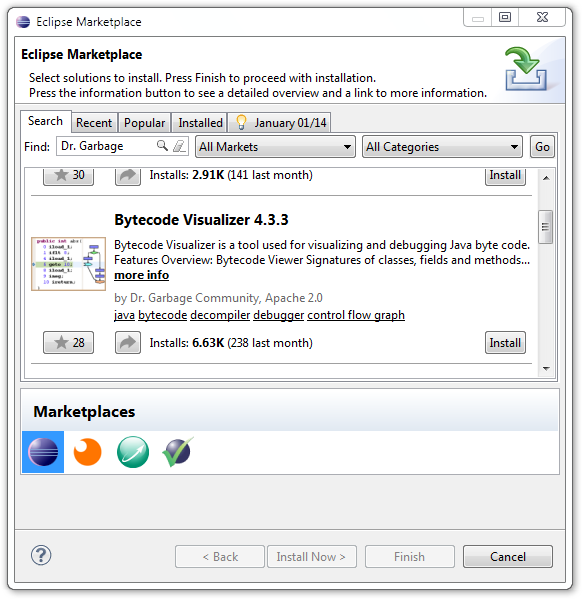
Task: Click 'by Dr. Garbage Community, Apache 2.0' text
Action: coord(218,298)
